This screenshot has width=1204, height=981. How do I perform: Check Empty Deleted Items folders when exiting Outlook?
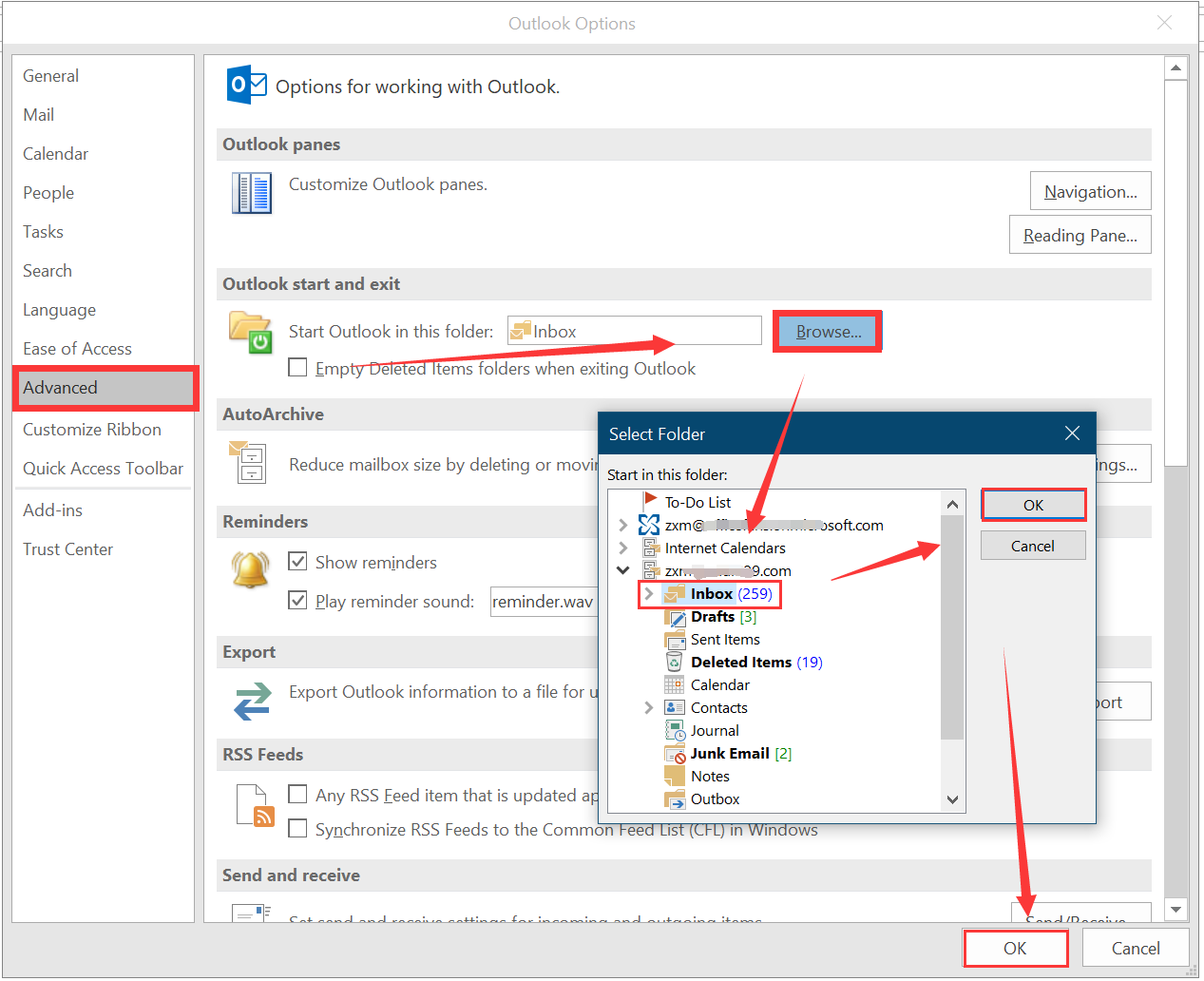[297, 367]
